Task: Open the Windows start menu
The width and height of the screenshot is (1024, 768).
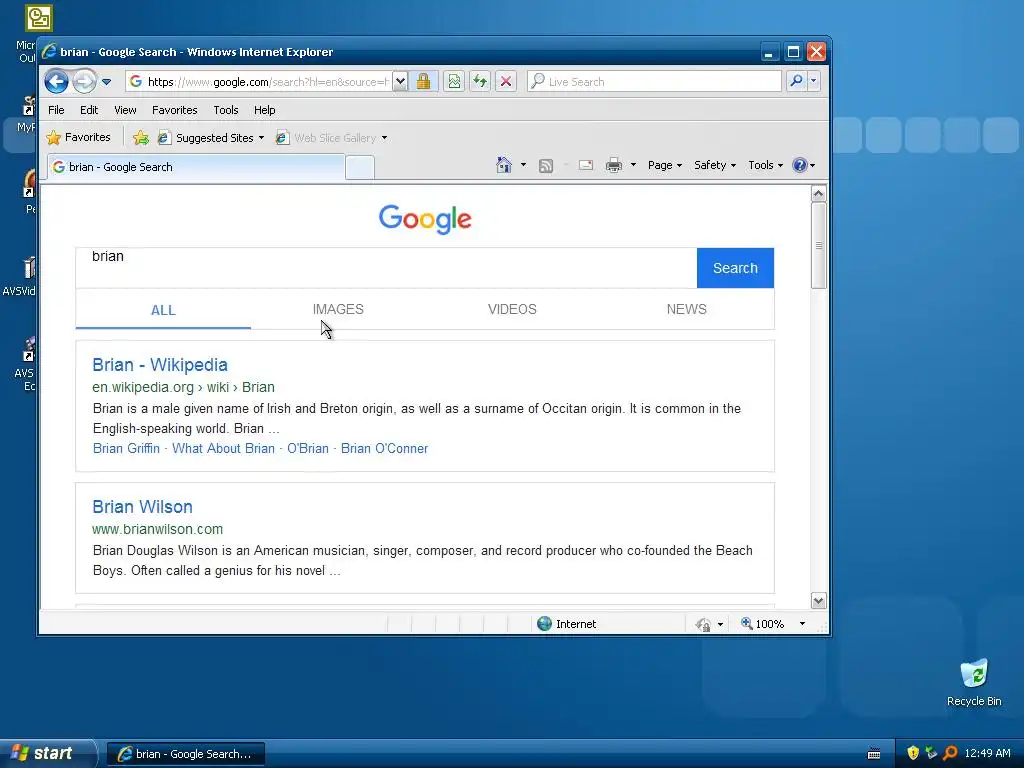Action: click(x=48, y=754)
